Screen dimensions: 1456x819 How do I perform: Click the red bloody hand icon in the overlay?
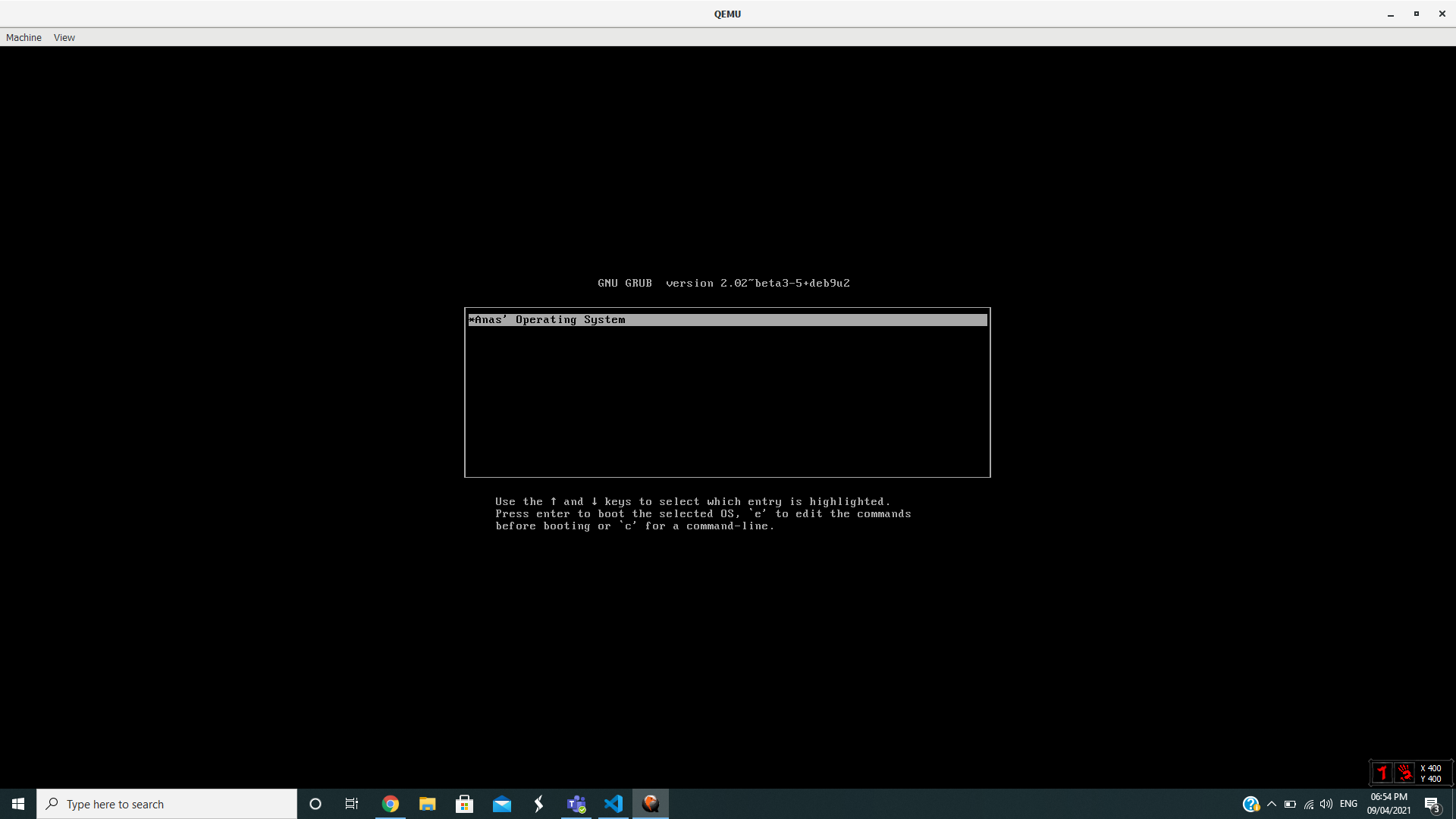(1405, 772)
